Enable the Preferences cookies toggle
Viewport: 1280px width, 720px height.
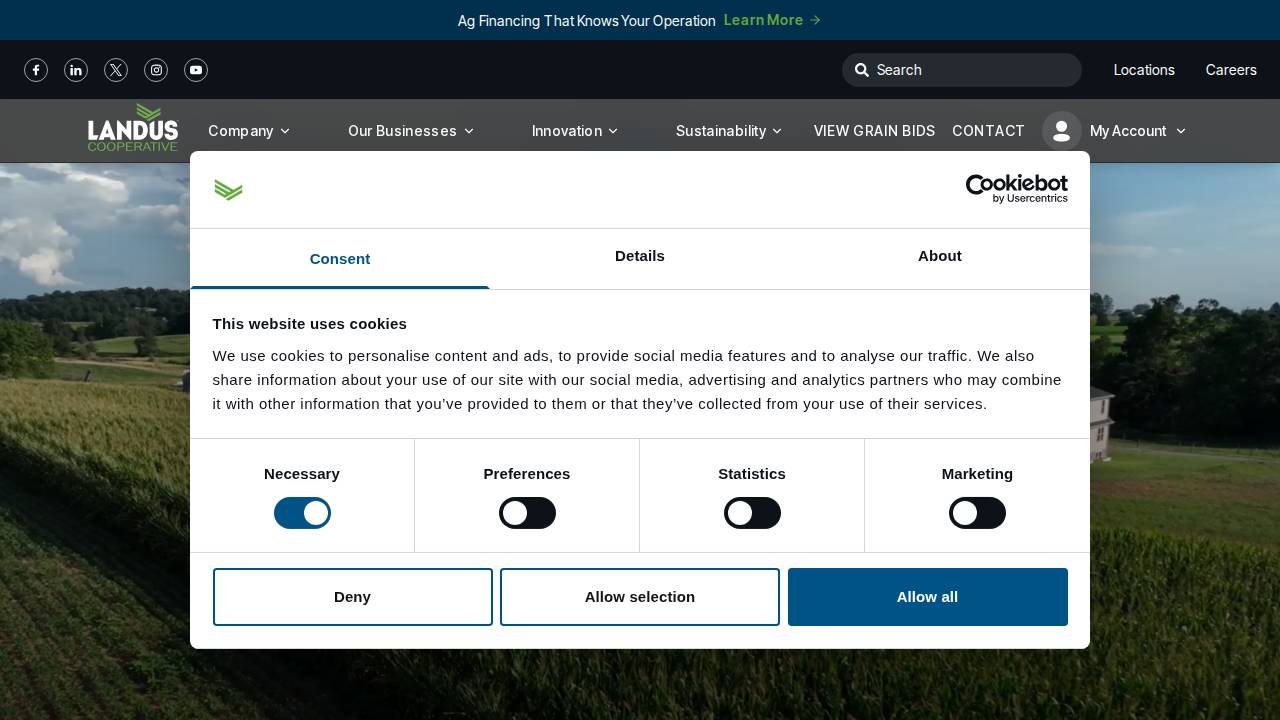coord(527,513)
